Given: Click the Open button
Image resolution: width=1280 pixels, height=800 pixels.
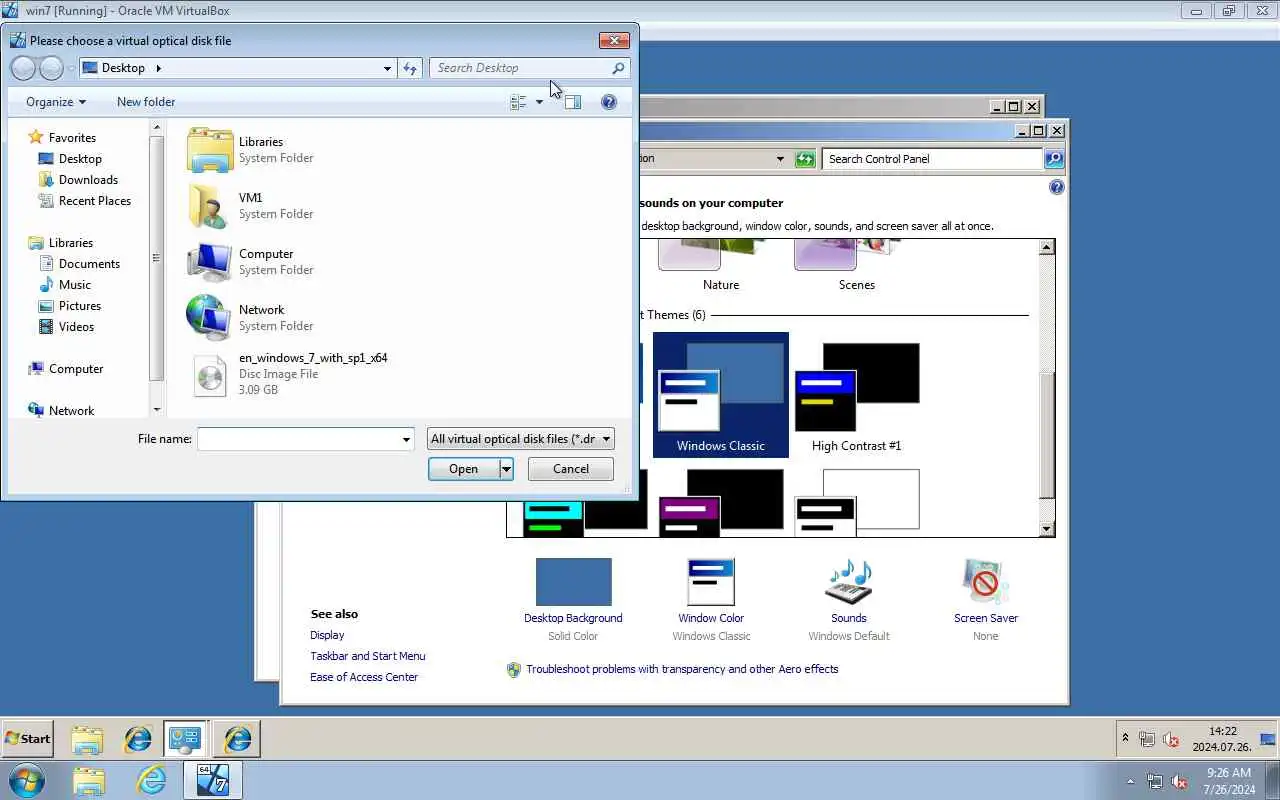Looking at the screenshot, I should point(463,469).
